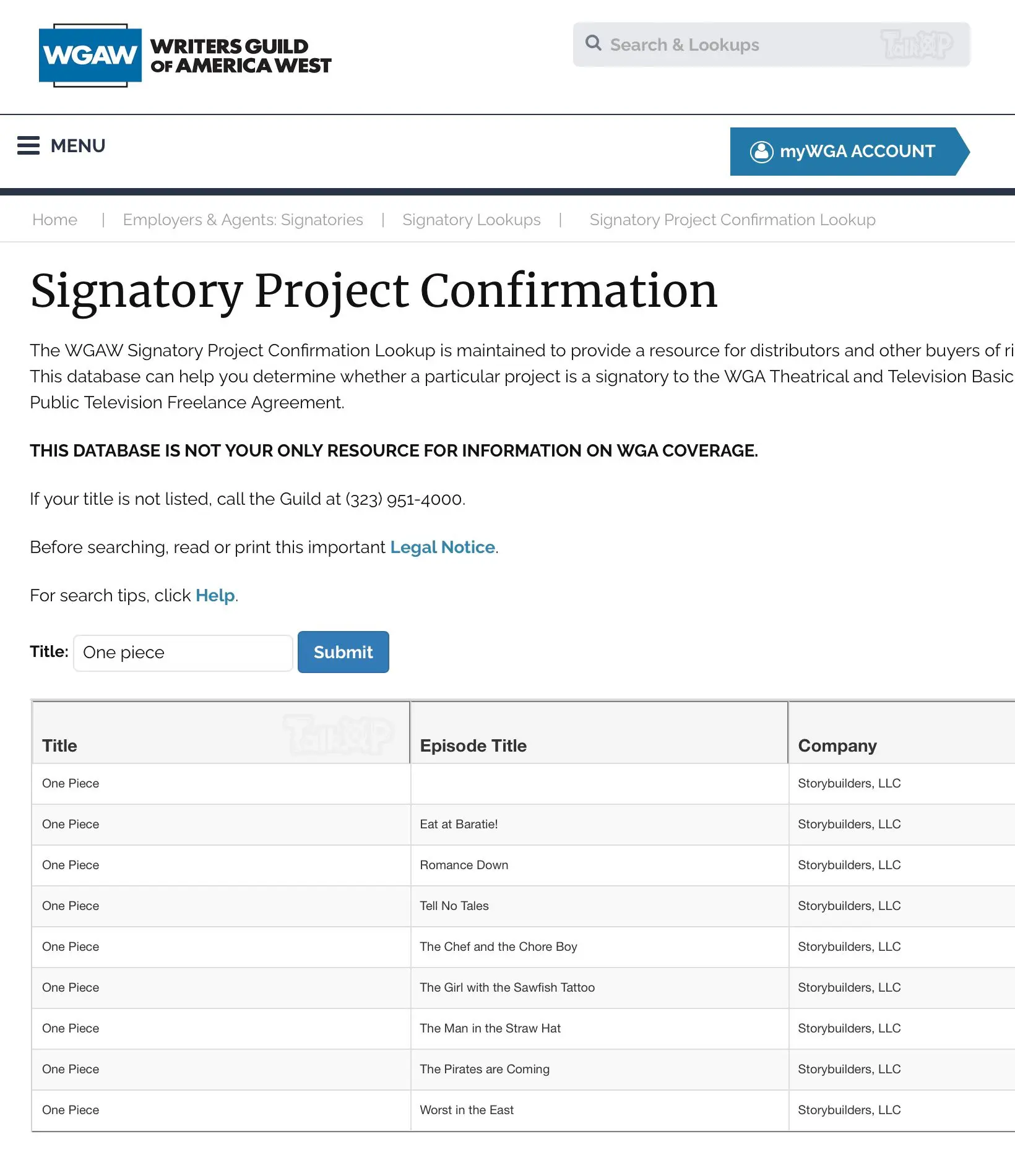Image resolution: width=1015 pixels, height=1176 pixels.
Task: Click the magnifying glass search icon
Action: point(594,43)
